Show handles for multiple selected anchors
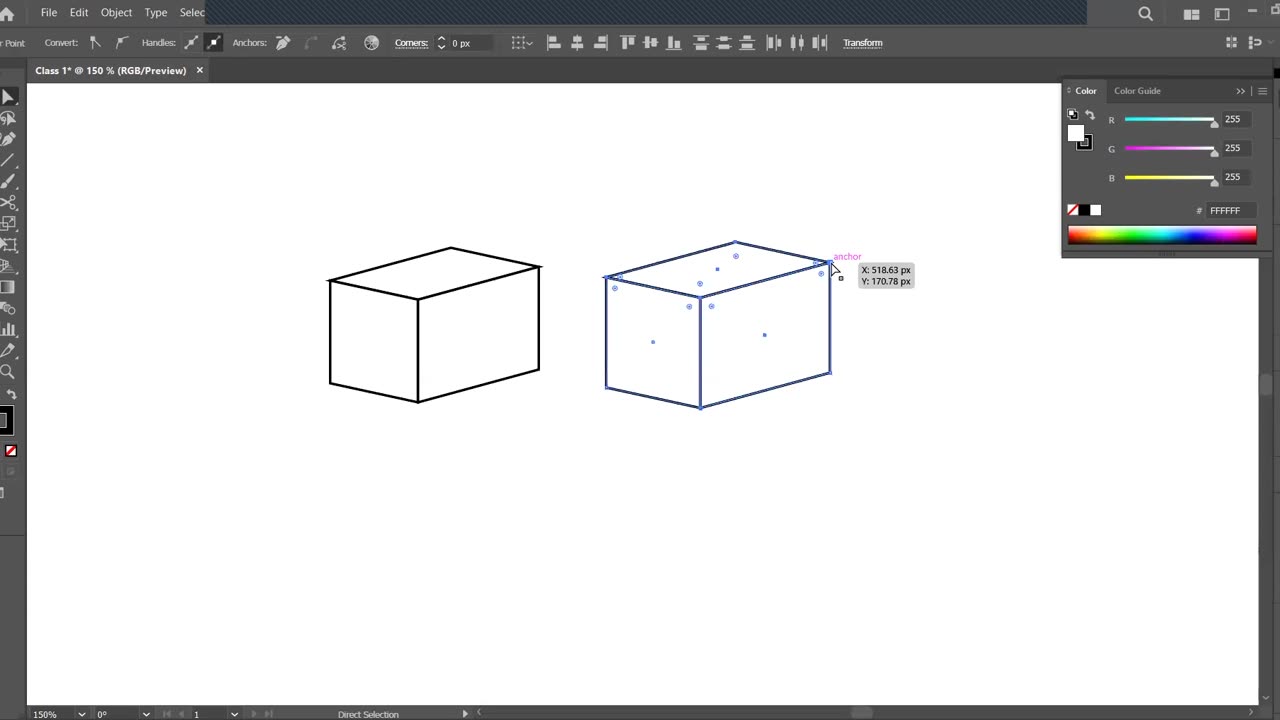1280x720 pixels. click(191, 43)
